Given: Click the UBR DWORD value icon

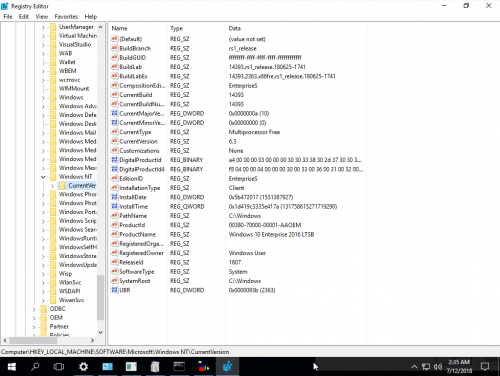Looking at the screenshot, I should [114, 290].
